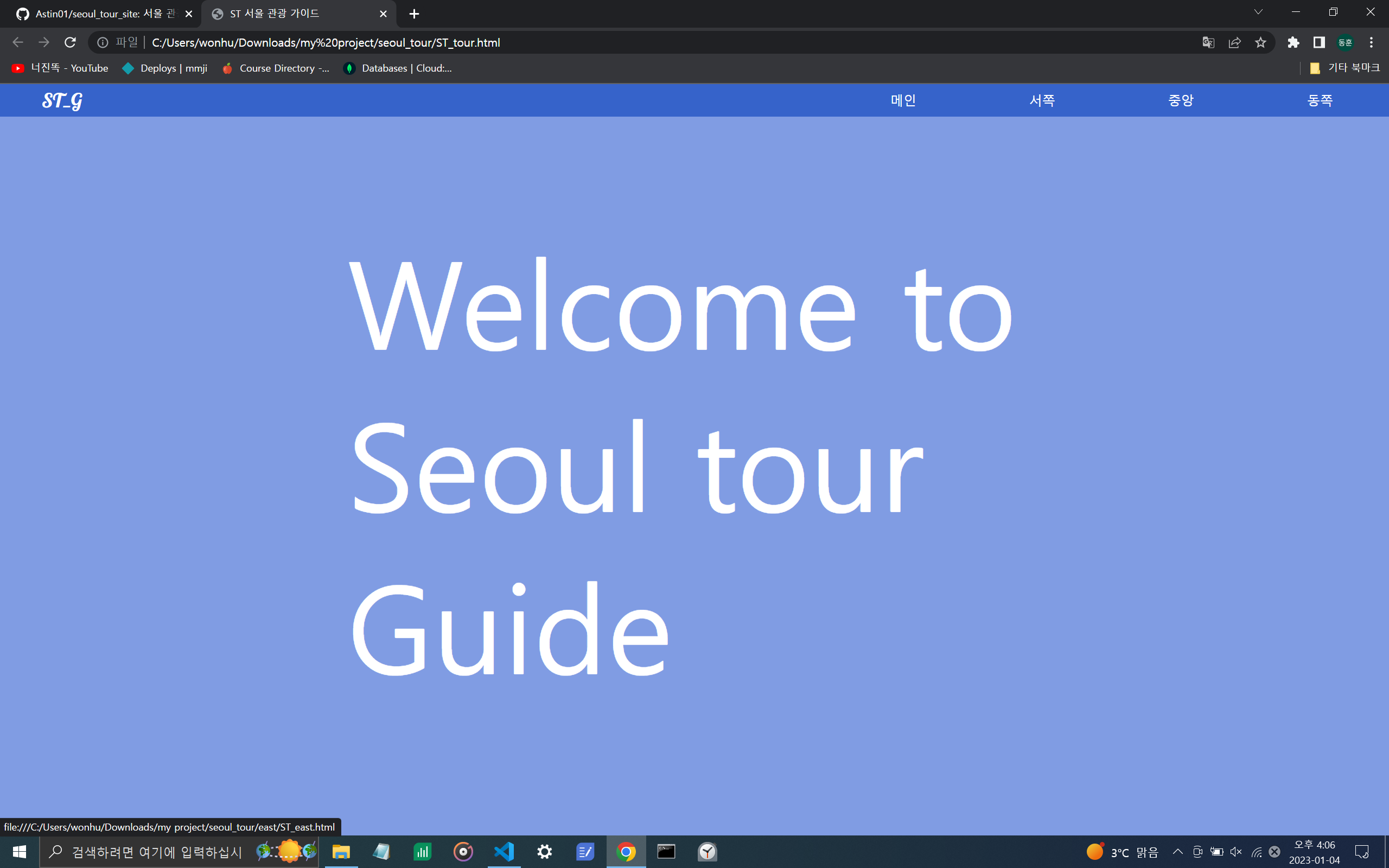Open the 동쪽 navigation link
Image resolution: width=1389 pixels, height=868 pixels.
pyautogui.click(x=1320, y=100)
